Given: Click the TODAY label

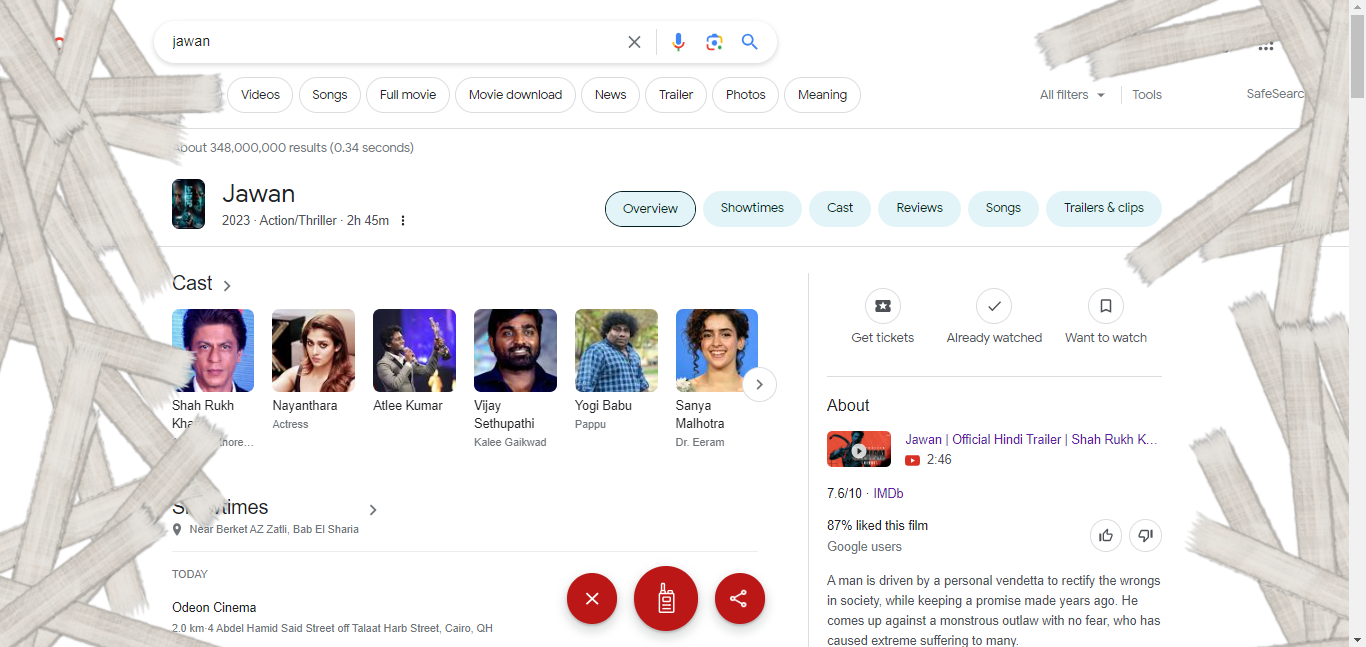Looking at the screenshot, I should pos(190,574).
